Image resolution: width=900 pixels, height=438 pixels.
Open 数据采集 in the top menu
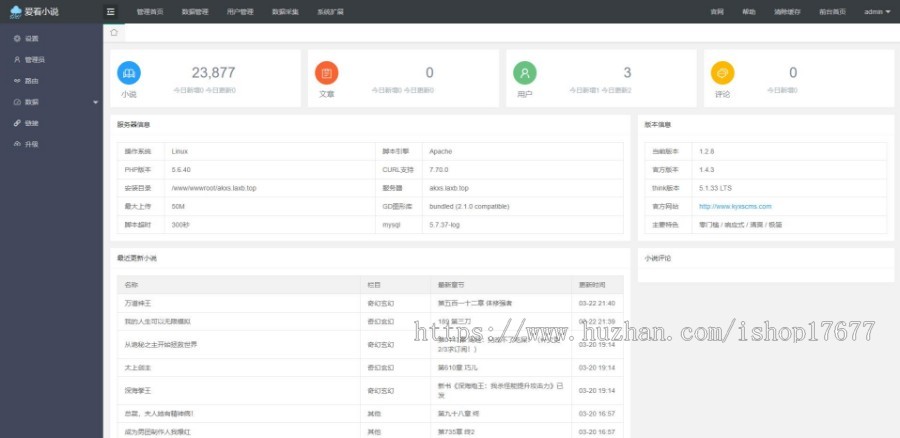(x=285, y=11)
